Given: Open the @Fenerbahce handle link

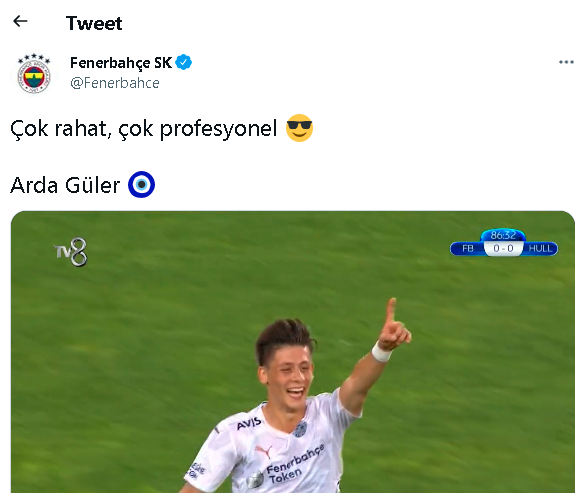Looking at the screenshot, I should (115, 83).
